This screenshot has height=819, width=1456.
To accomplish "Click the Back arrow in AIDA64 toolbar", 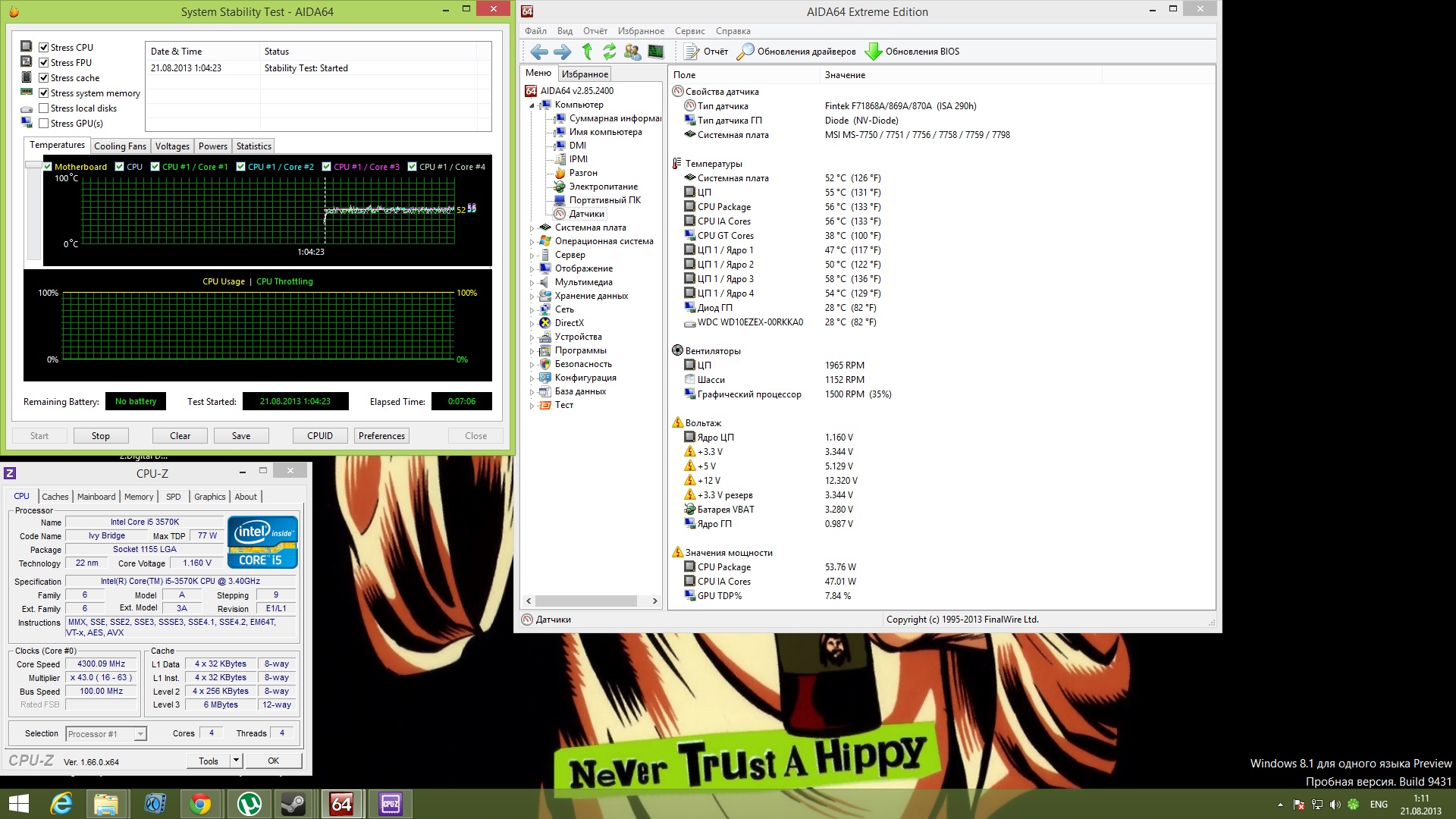I will pyautogui.click(x=539, y=52).
